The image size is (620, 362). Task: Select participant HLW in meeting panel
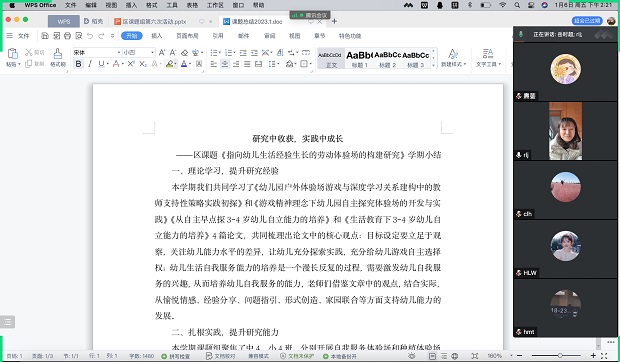565,249
